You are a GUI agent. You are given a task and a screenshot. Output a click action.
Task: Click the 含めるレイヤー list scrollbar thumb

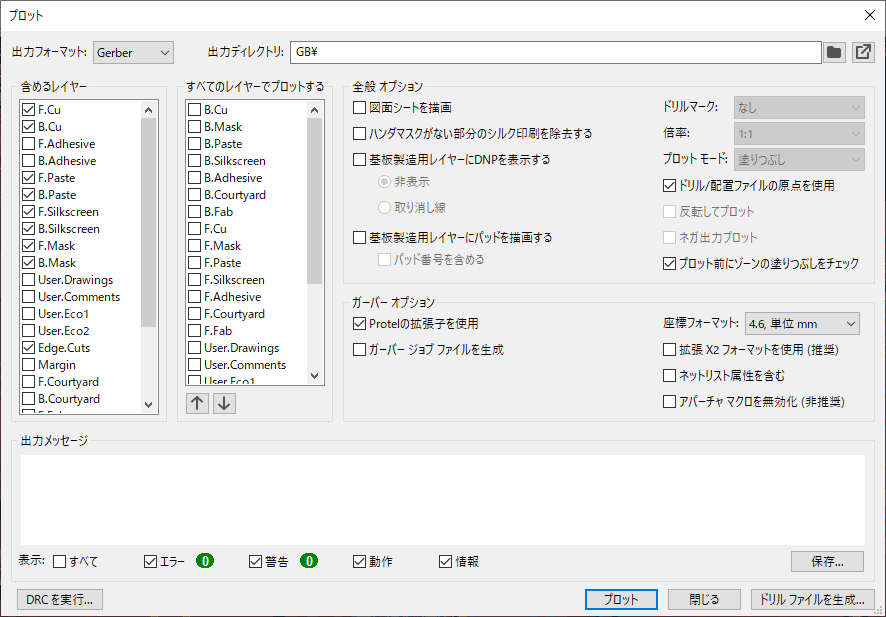coord(149,223)
